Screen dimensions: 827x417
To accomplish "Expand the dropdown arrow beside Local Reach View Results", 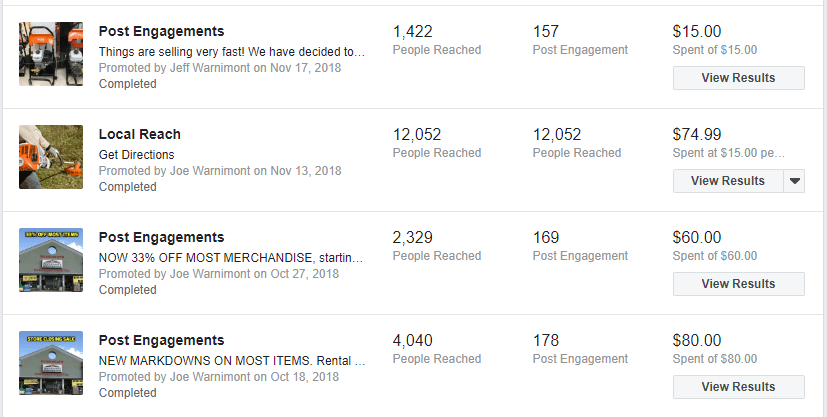I will [x=794, y=181].
